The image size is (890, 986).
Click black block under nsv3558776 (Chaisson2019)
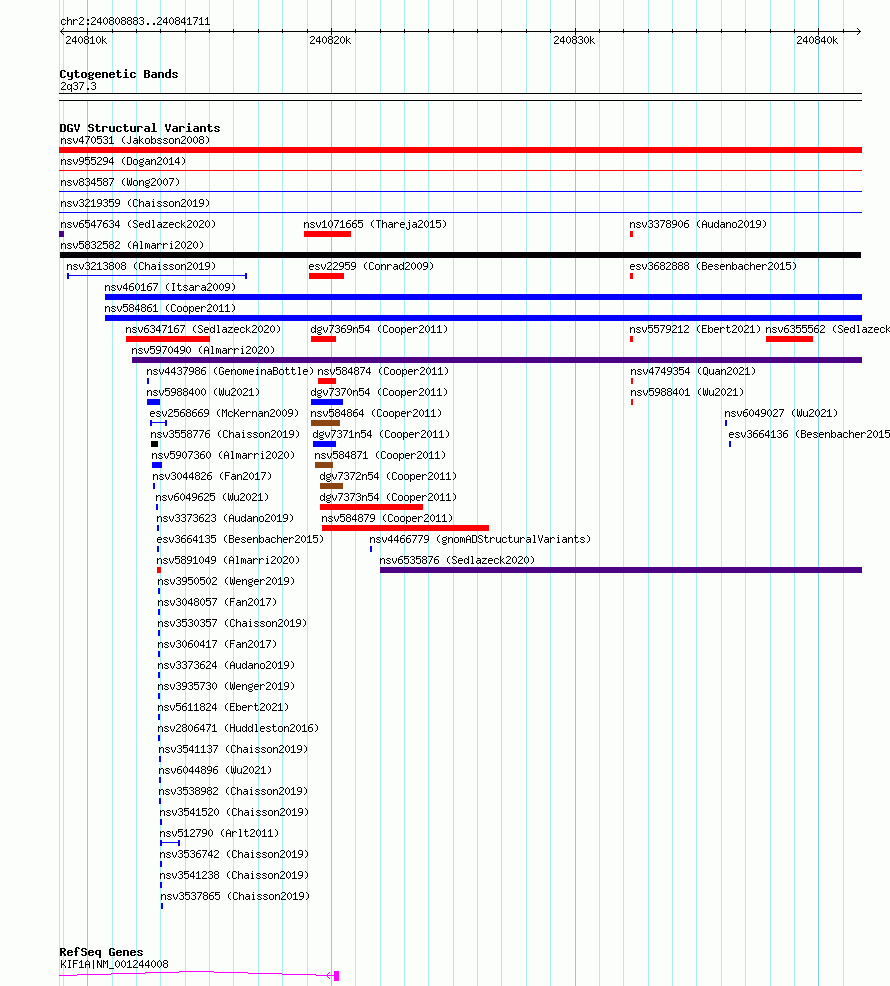coord(155,444)
